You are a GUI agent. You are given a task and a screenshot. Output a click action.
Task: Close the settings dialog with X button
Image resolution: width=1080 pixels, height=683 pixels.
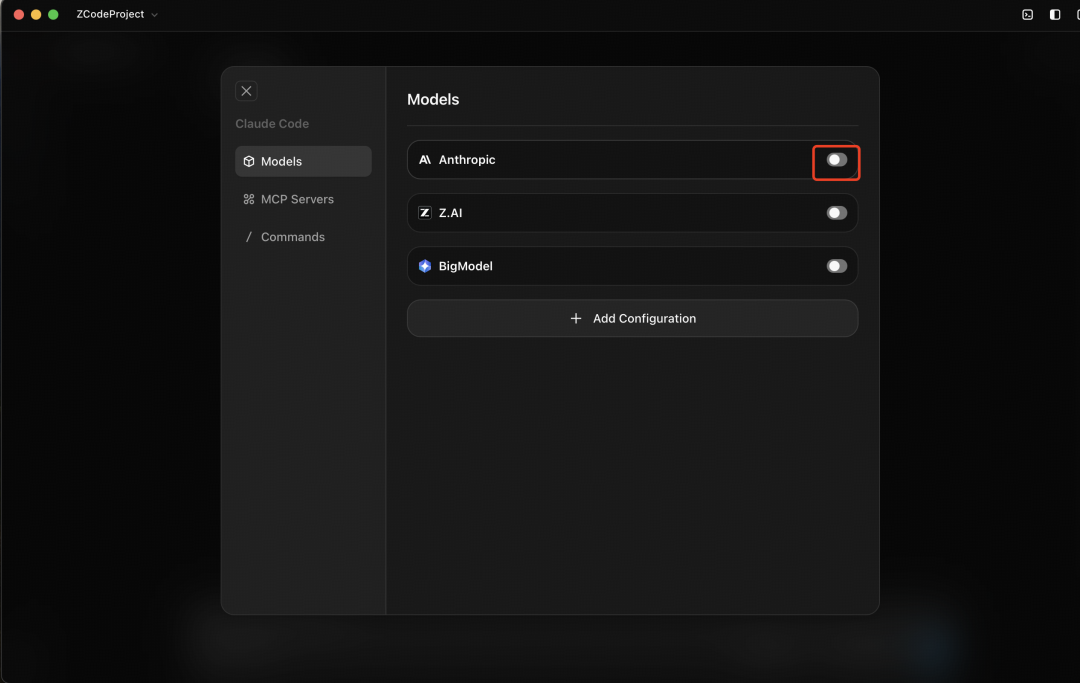click(x=246, y=91)
